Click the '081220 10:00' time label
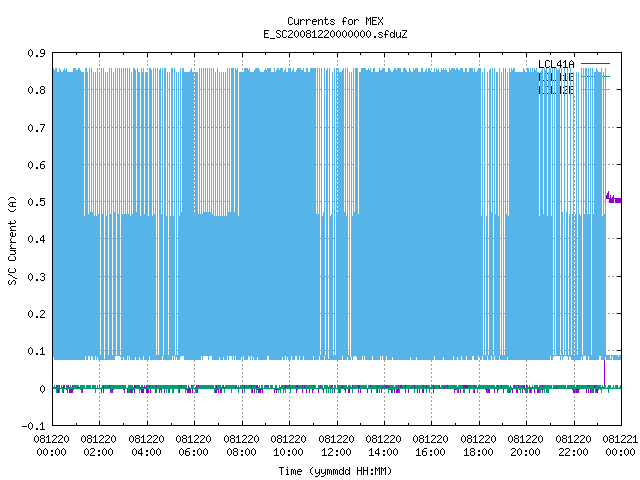The width and height of the screenshot is (640, 480). point(289,446)
